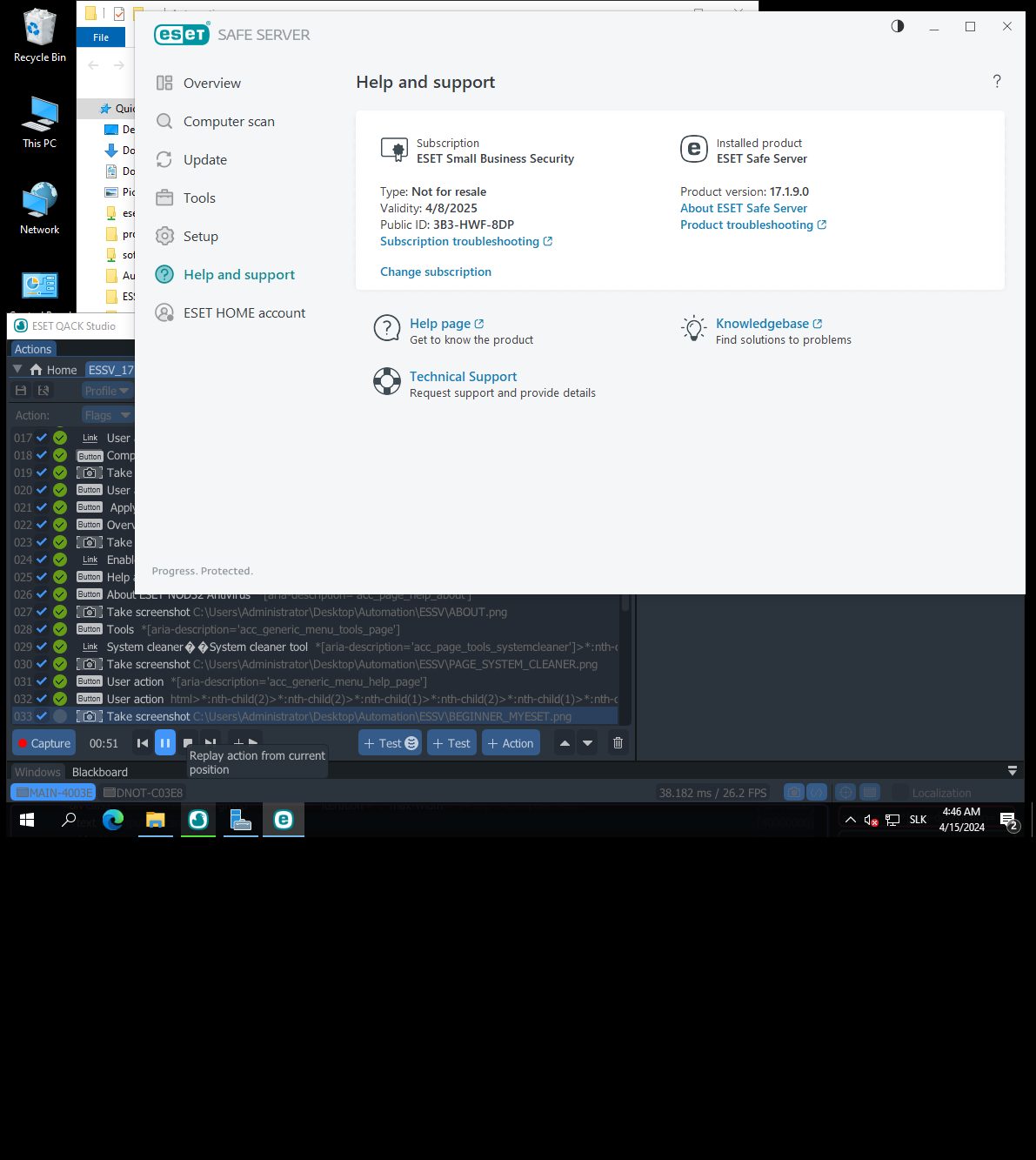
Task: Move the selected action down
Action: [588, 743]
